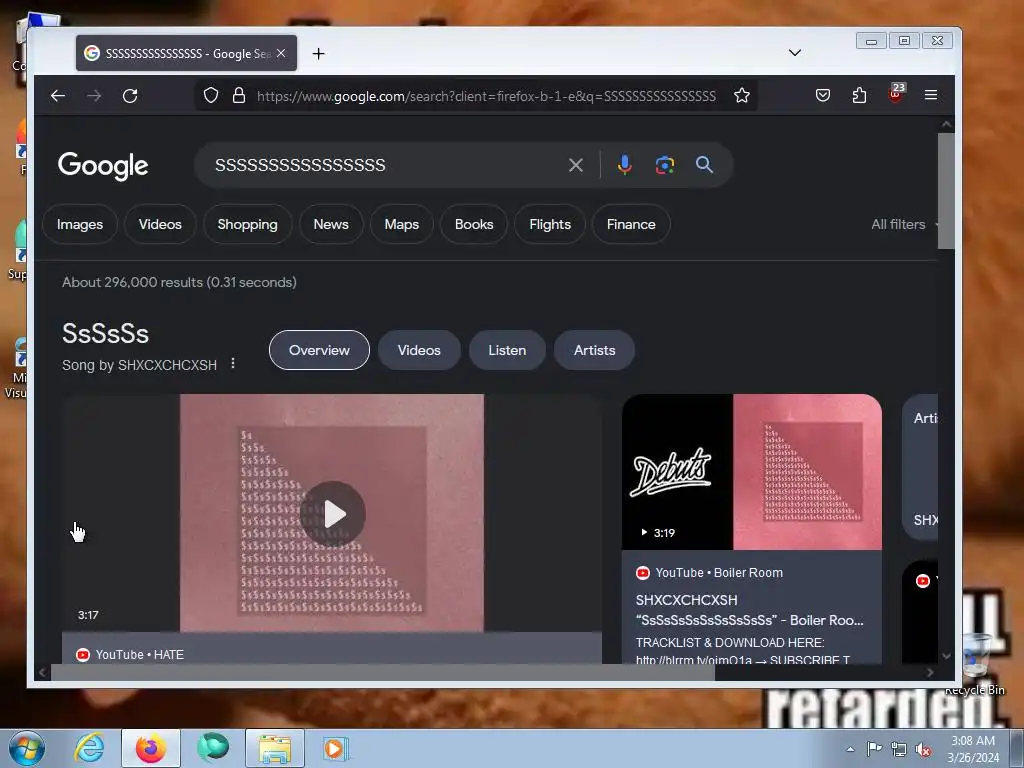This screenshot has height=768, width=1024.
Task: Open the Action Center flag icon
Action: [874, 748]
